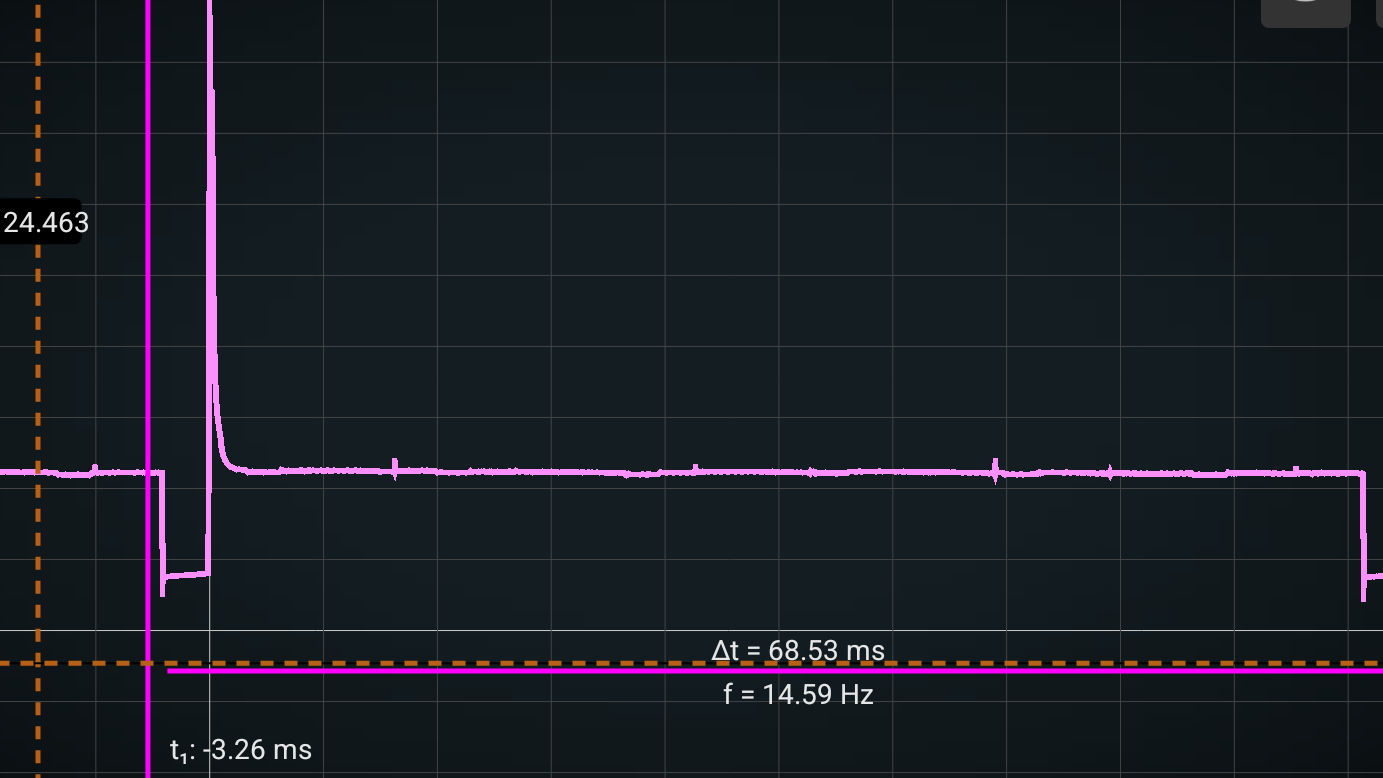This screenshot has height=778, width=1383.
Task: Click the t1: -3.26 ms time label
Action: pos(241,750)
